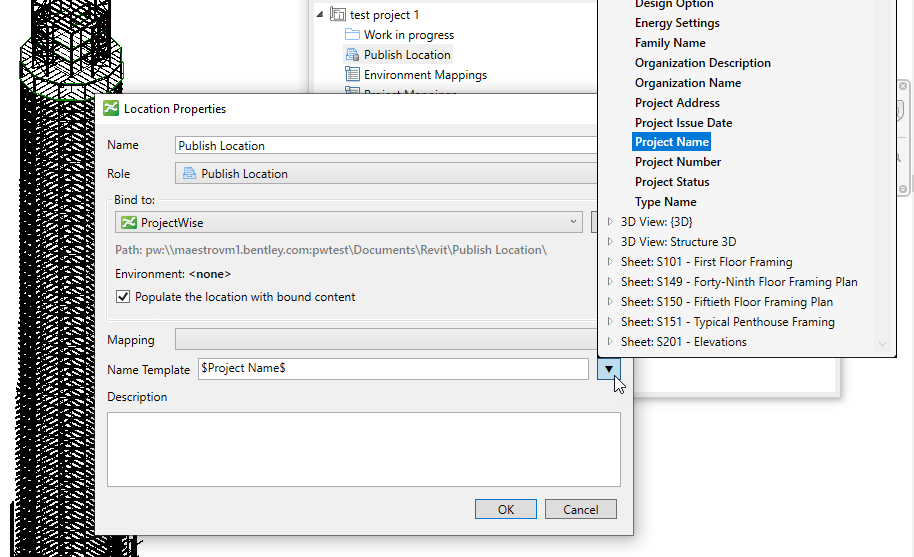Viewport: 914px width, 557px height.
Task: Expand Sheet: S149 - Forty-Ninth Floor Framing Plan
Action: pyautogui.click(x=610, y=281)
